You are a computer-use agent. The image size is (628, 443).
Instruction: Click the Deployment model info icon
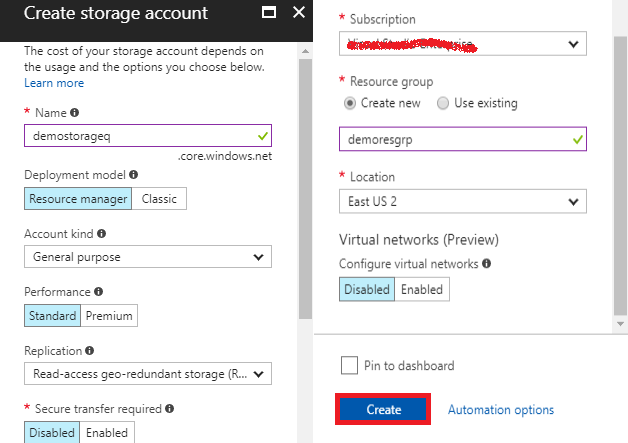134,174
